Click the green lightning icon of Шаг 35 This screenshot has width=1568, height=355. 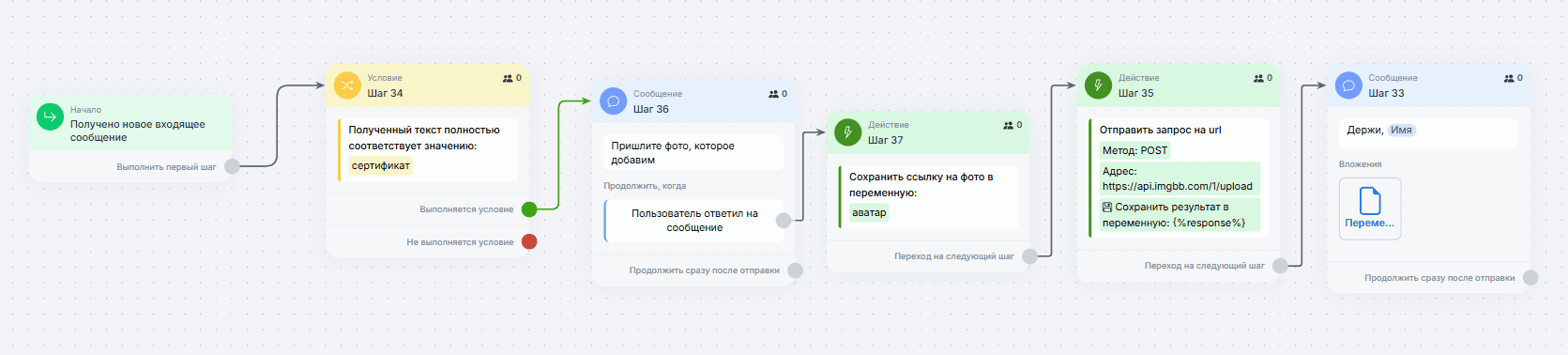click(x=1098, y=85)
